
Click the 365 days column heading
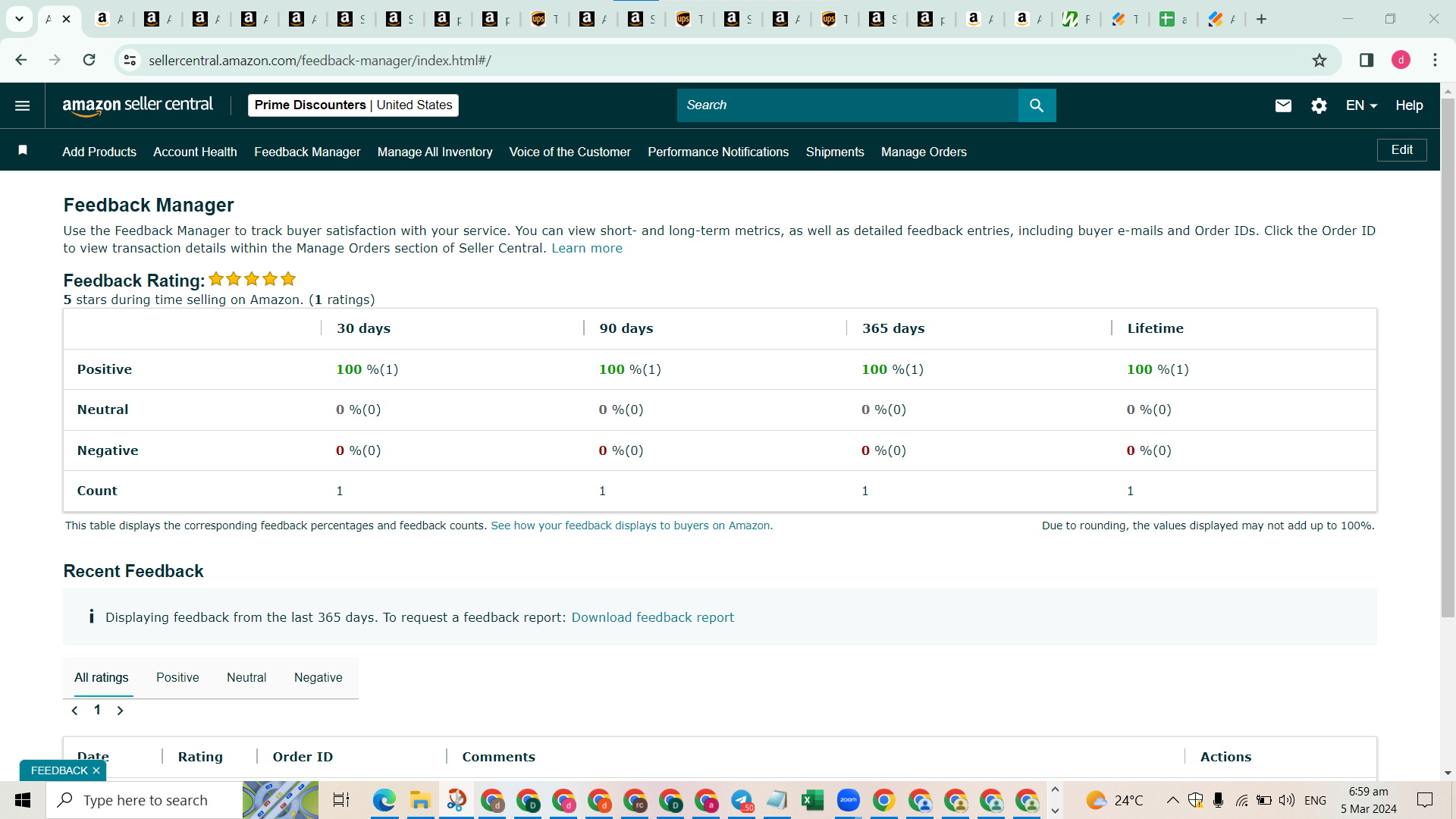pos(893,328)
